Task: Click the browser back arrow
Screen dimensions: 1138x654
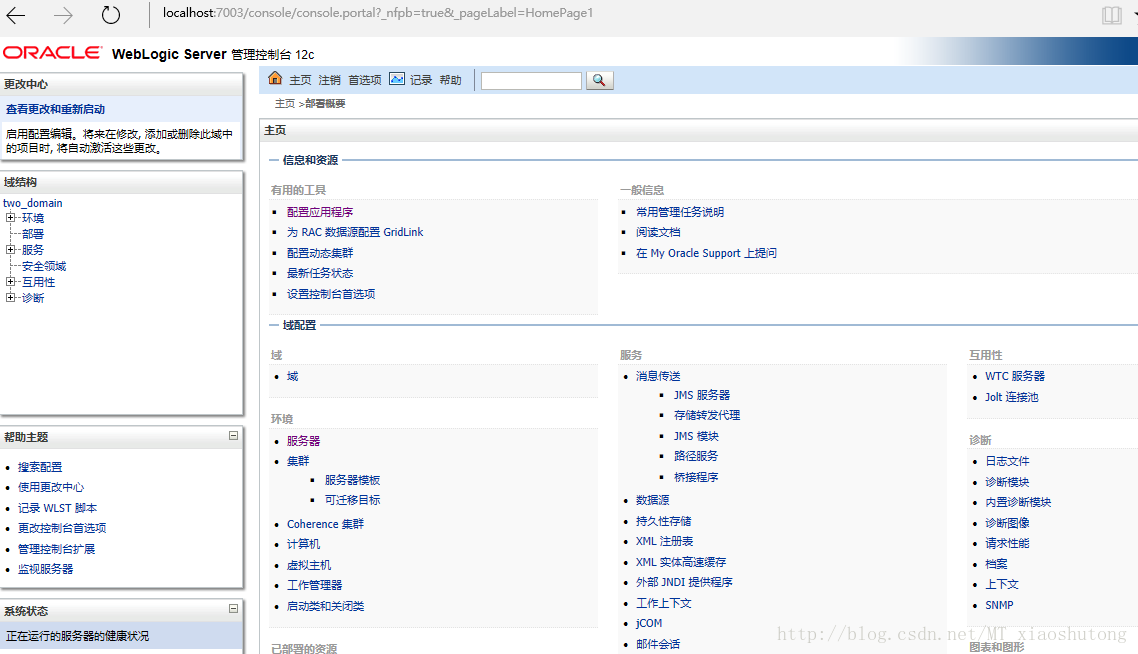Action: (16, 15)
